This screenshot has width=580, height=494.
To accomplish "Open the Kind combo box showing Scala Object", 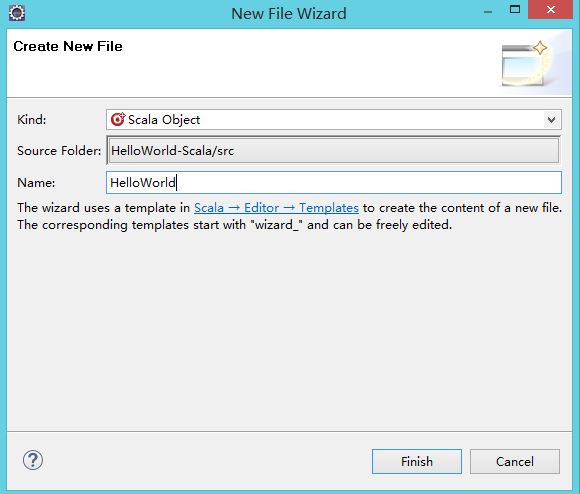I will point(334,119).
